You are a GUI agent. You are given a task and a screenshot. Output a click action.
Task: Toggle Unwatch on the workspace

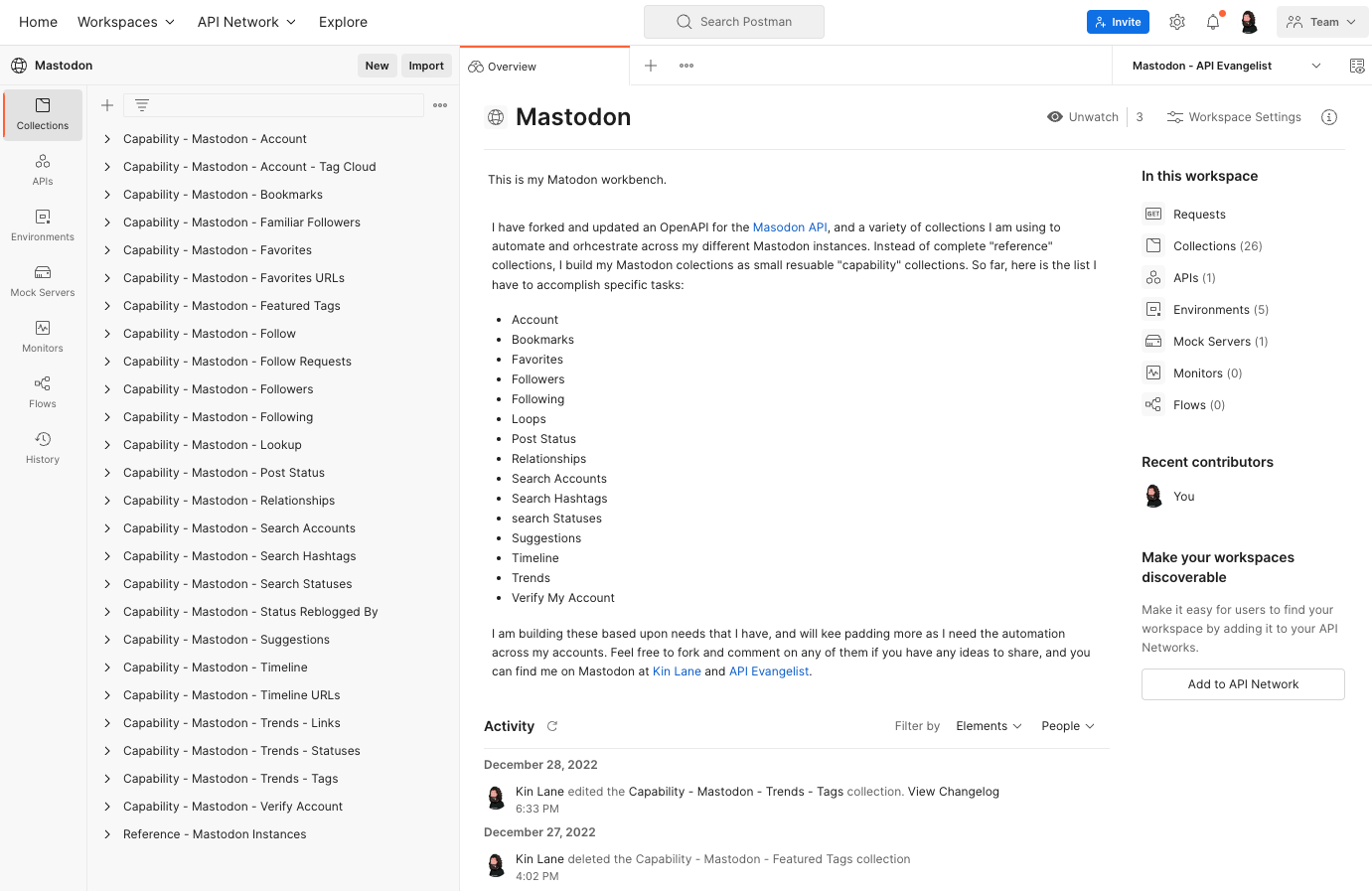pos(1083,117)
